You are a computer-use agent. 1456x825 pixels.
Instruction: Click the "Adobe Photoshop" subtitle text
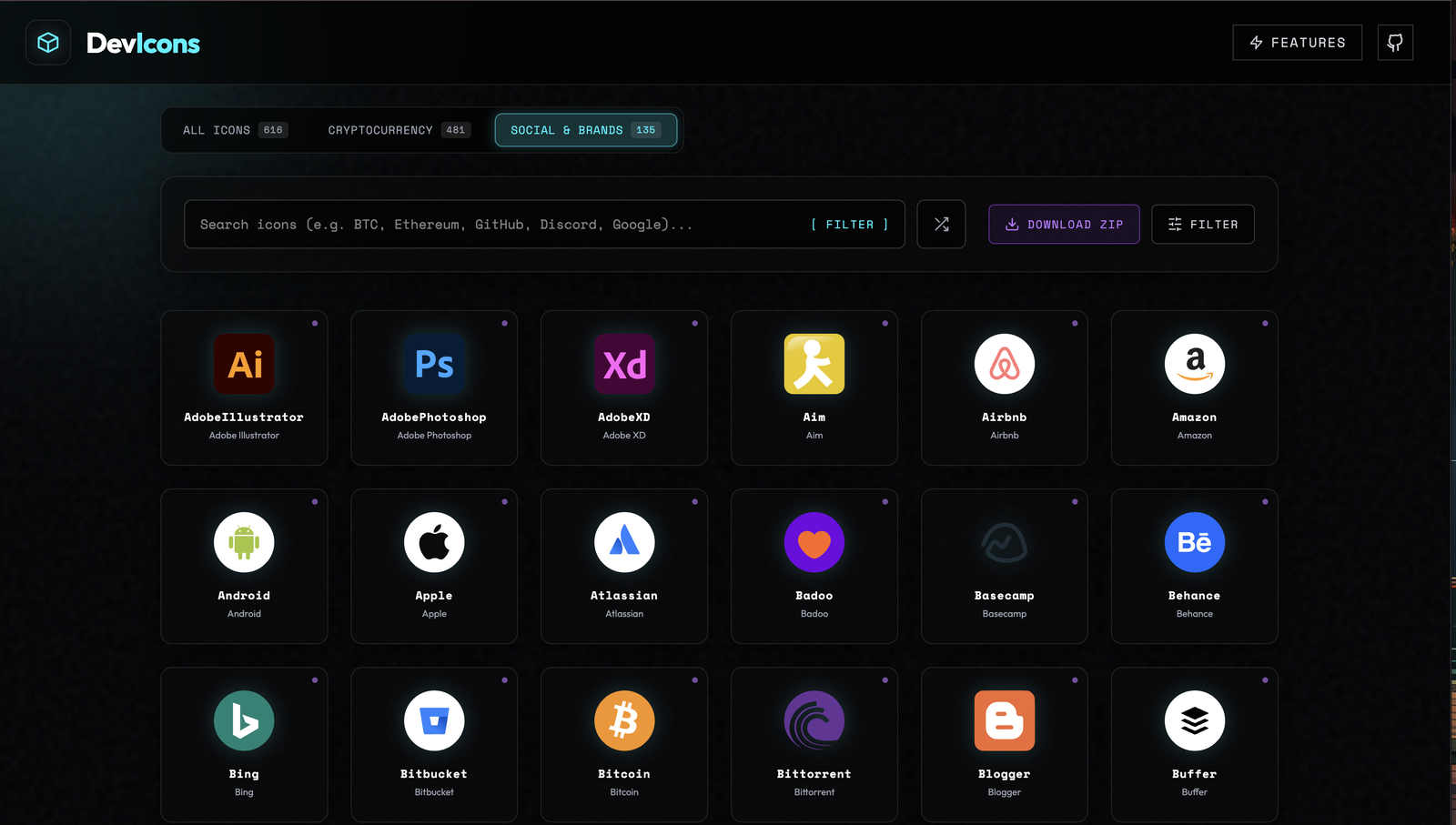(x=434, y=436)
